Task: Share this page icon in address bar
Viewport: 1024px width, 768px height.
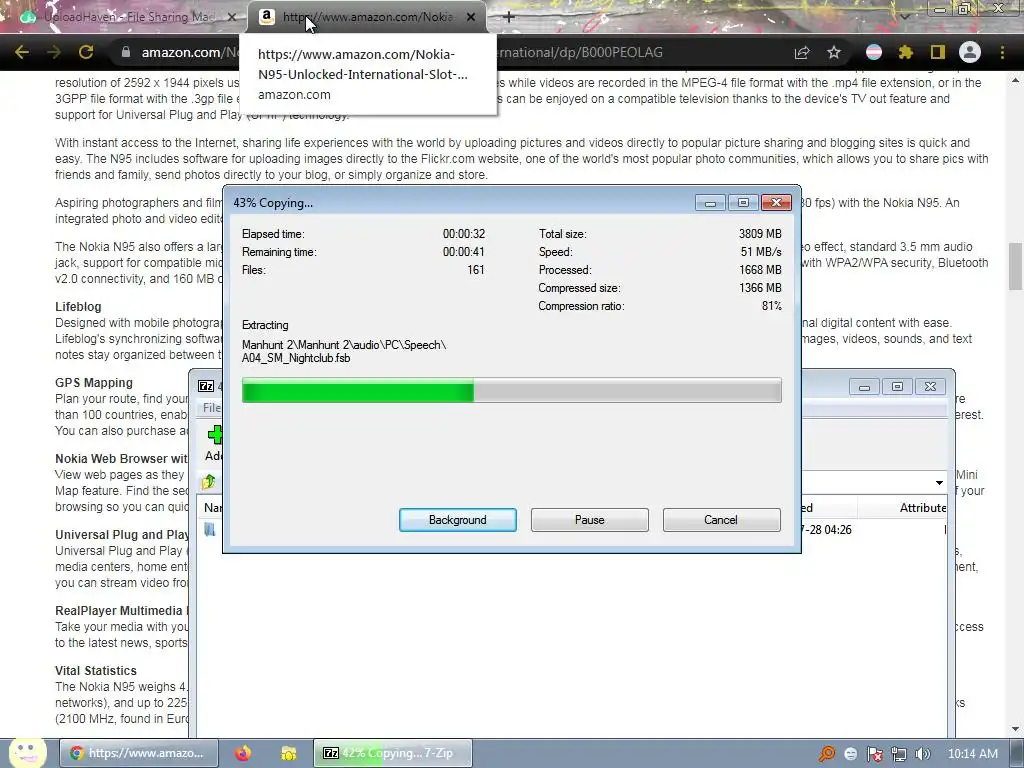Action: [802, 52]
